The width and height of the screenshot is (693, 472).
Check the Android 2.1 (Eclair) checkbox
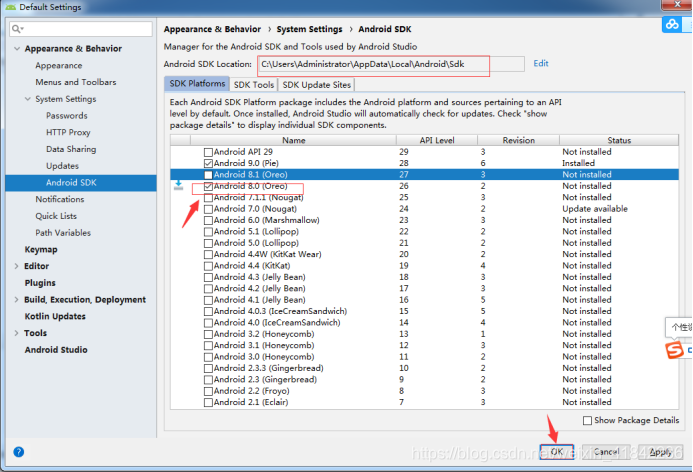point(208,403)
